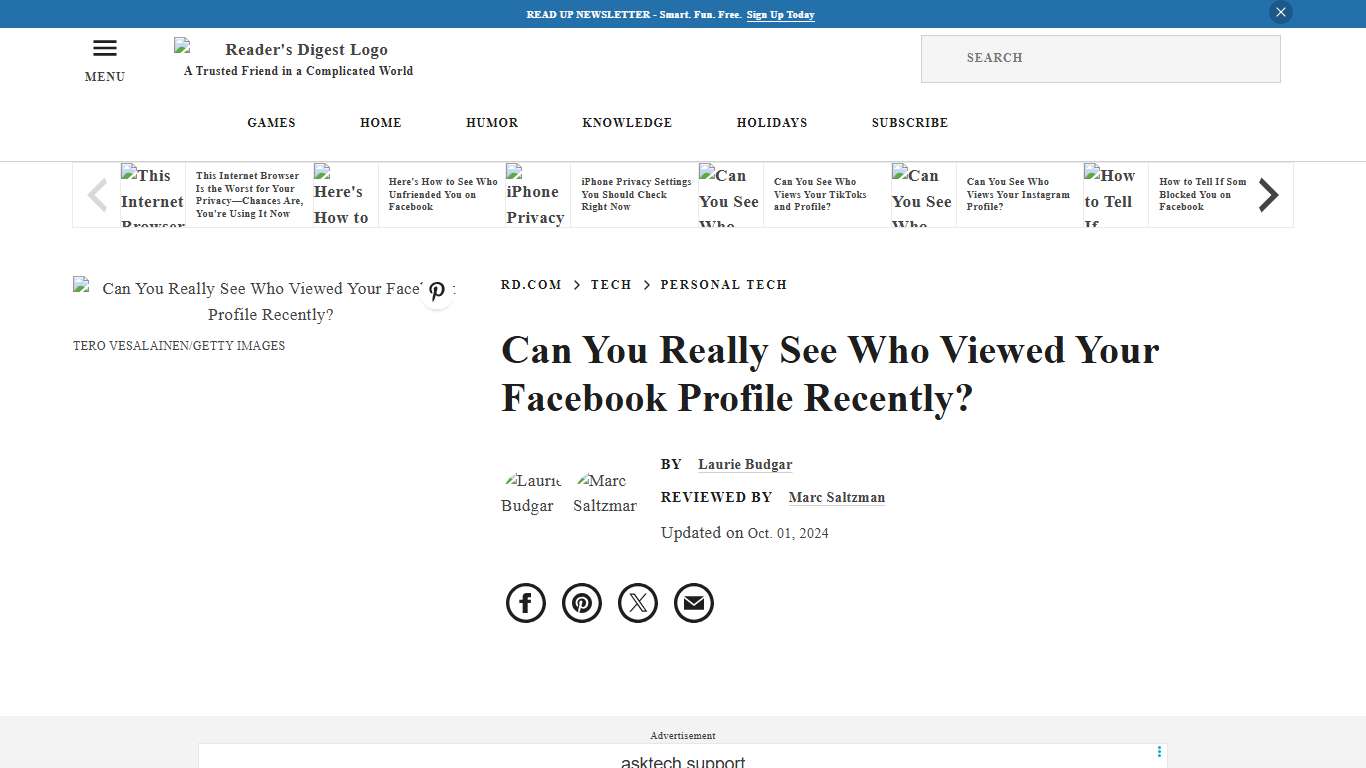Save the hero image with Pinterest button
This screenshot has height=768, width=1366.
(437, 291)
